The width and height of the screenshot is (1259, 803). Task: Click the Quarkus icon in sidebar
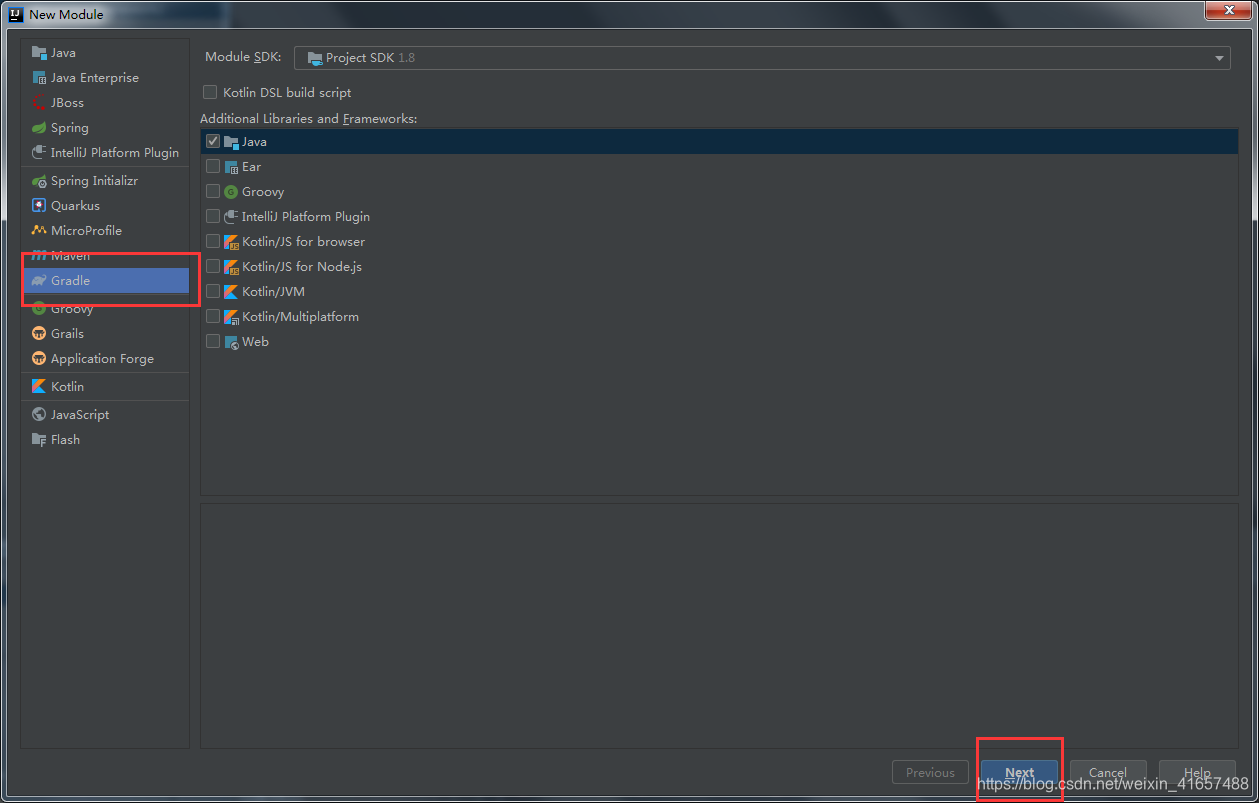click(39, 206)
